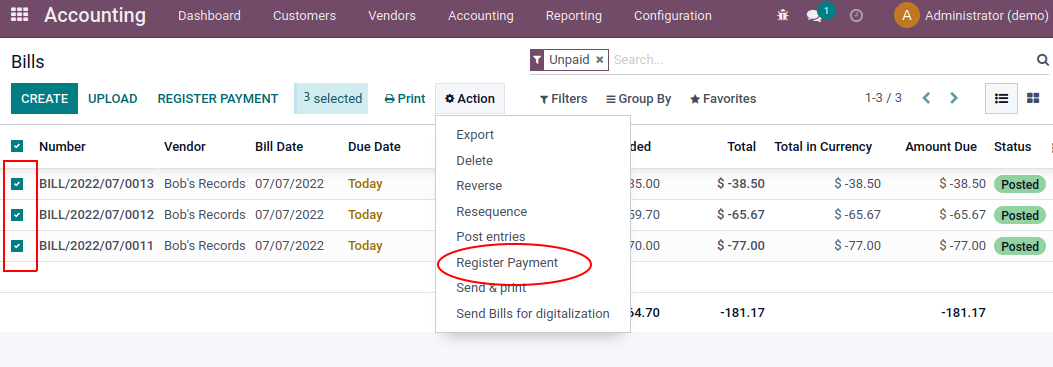Uncheck bill BILL/2022/07/0013 checkbox

[17, 184]
